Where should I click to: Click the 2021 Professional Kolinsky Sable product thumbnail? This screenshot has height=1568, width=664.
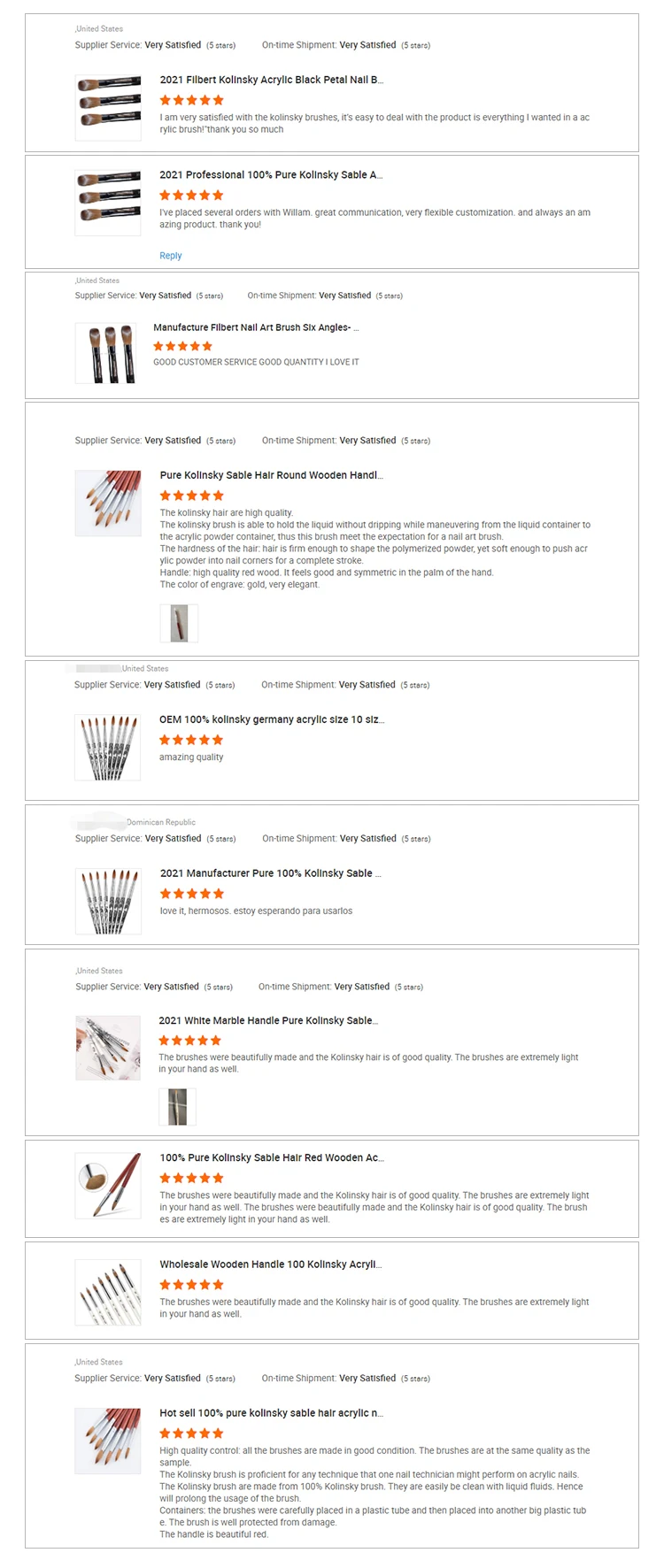pos(108,202)
